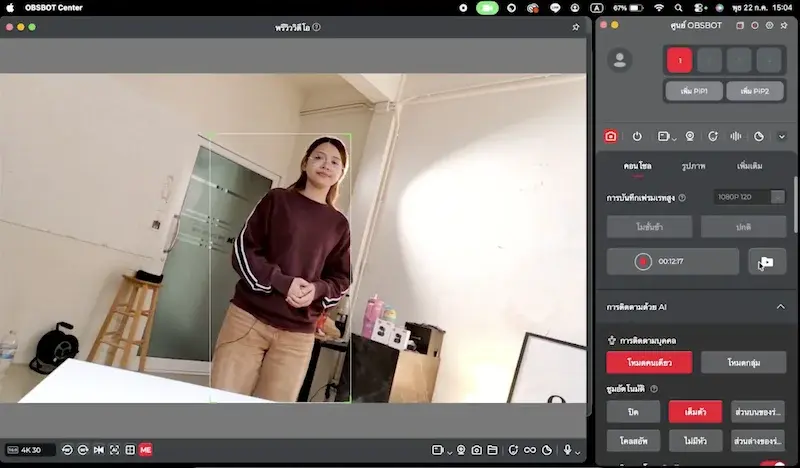The image size is (800, 468).
Task: Open the 1080P 120 frame rate dropdown
Action: coord(749,197)
